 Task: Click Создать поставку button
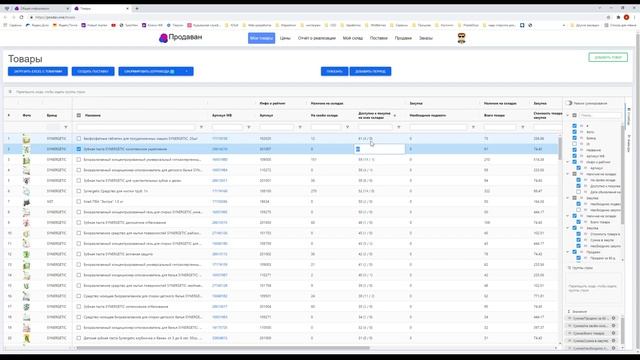[x=93, y=71]
